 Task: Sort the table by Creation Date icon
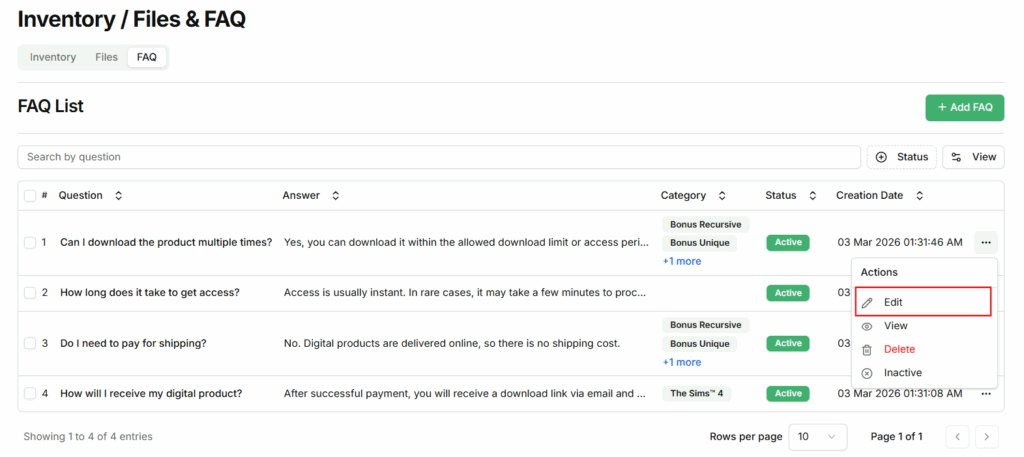click(919, 196)
